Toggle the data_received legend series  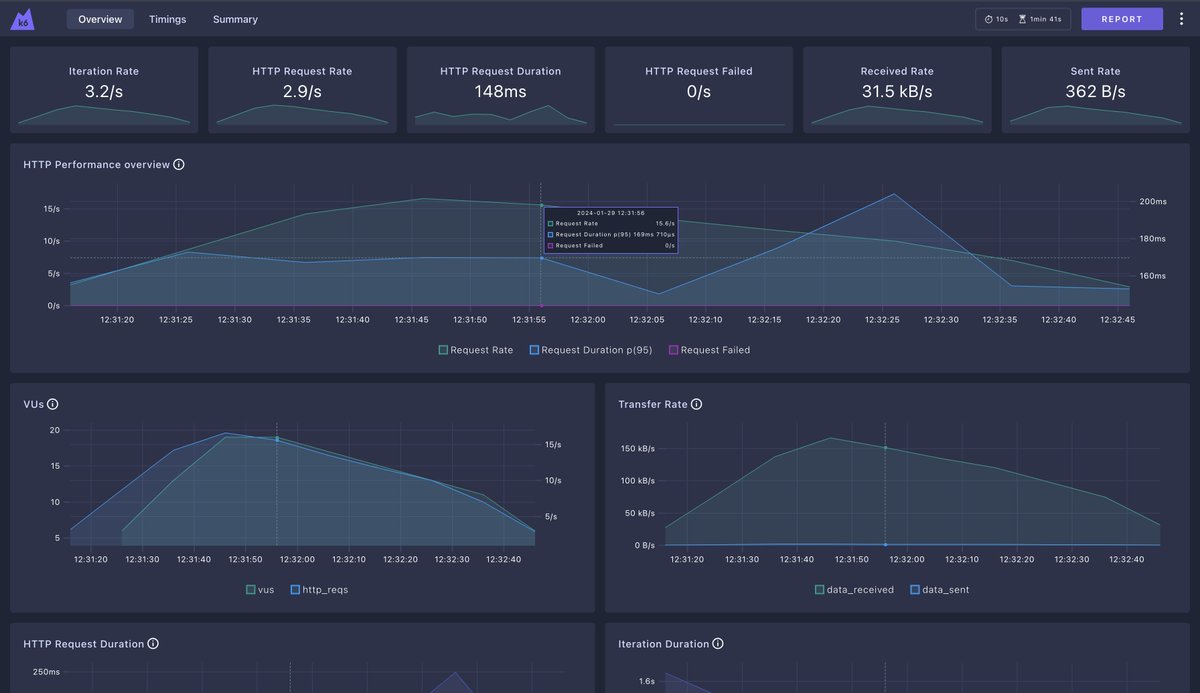855,590
